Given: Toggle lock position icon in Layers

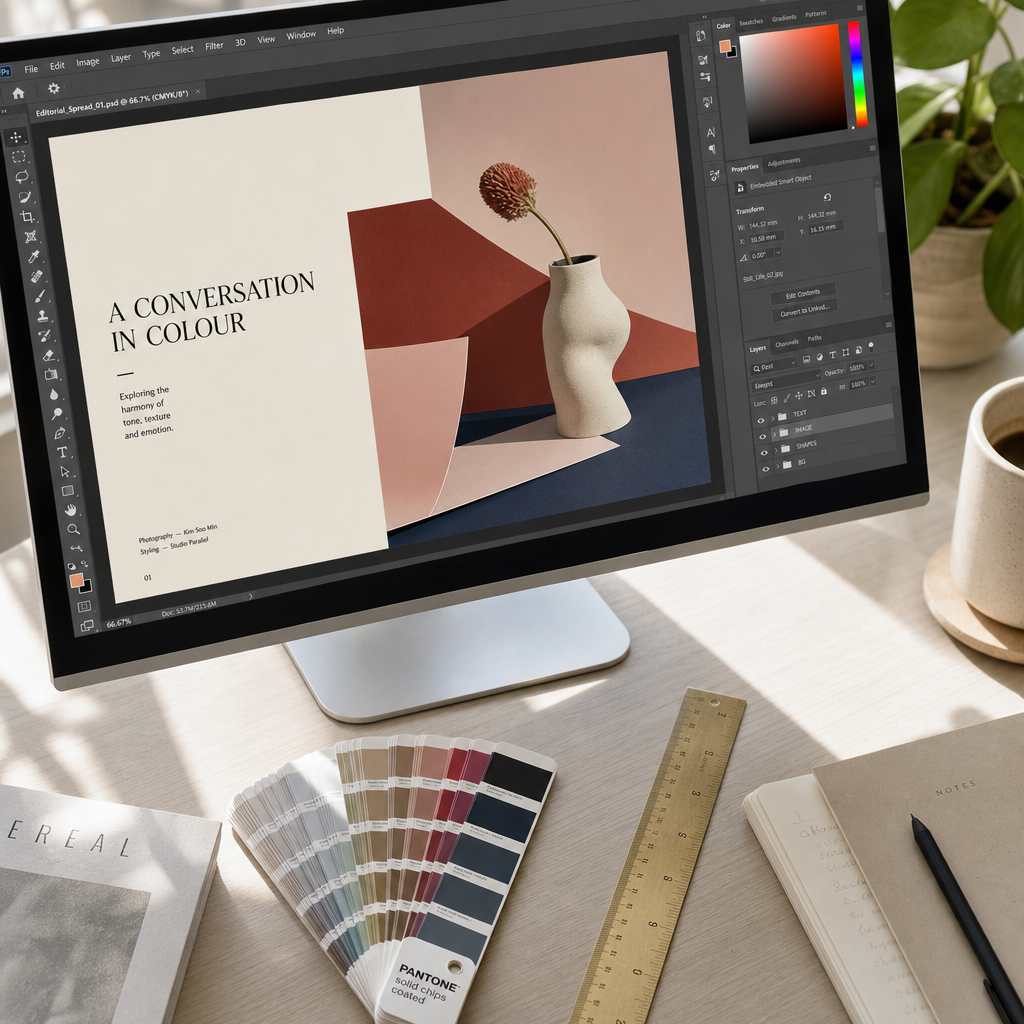Looking at the screenshot, I should pyautogui.click(x=798, y=396).
